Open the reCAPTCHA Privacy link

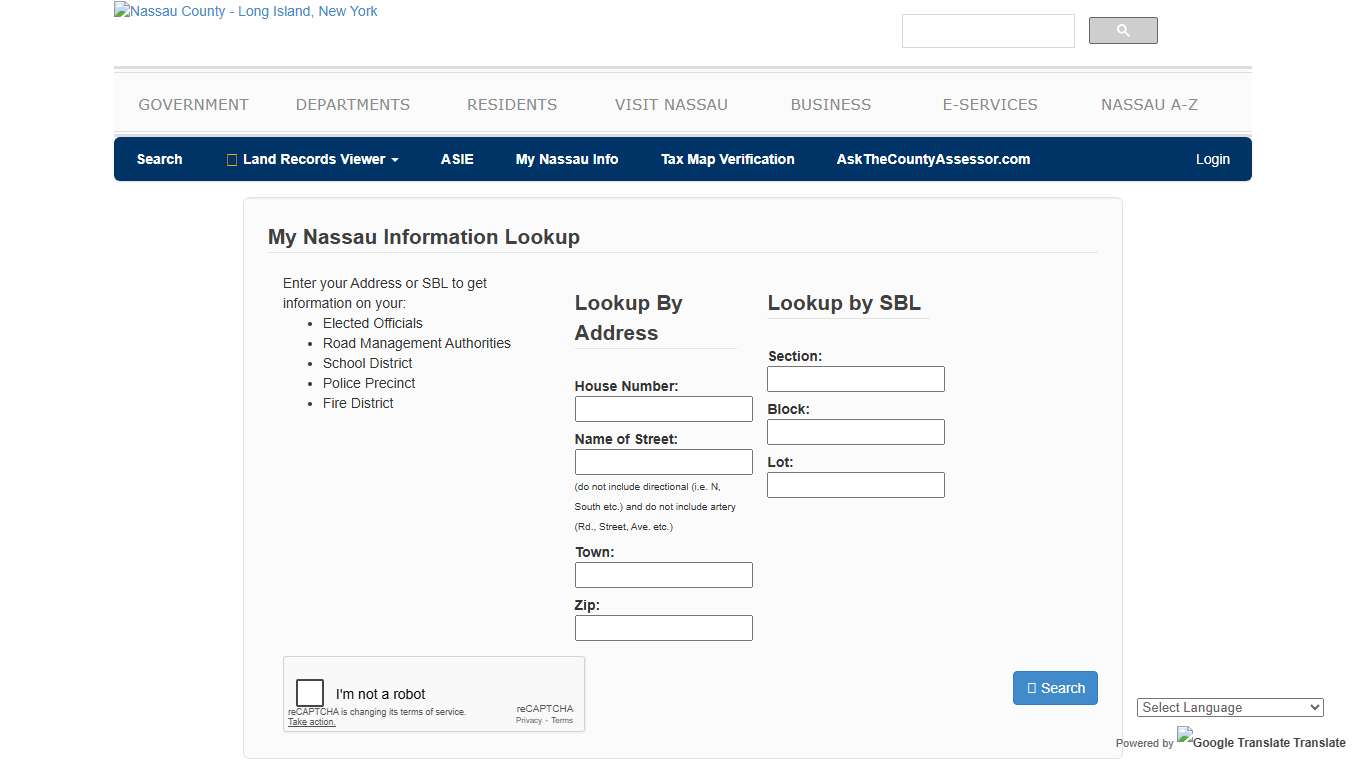[x=528, y=719]
